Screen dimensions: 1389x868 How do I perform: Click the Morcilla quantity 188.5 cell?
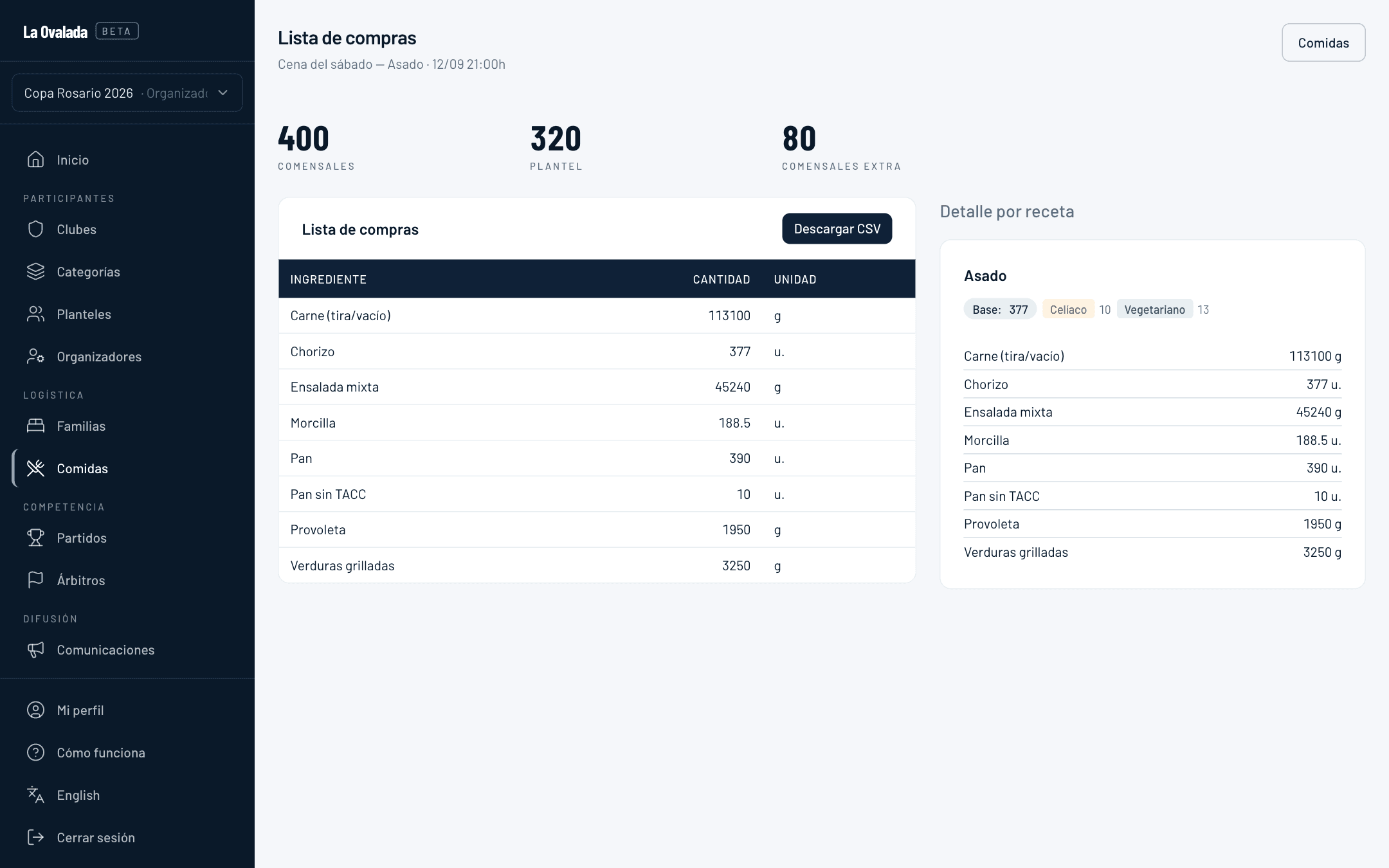(x=734, y=423)
